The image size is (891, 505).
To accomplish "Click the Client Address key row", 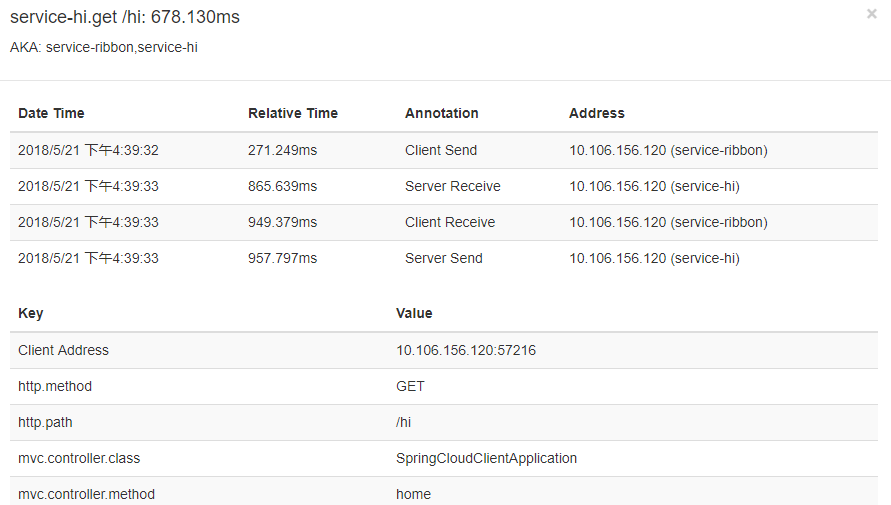I will [x=444, y=350].
